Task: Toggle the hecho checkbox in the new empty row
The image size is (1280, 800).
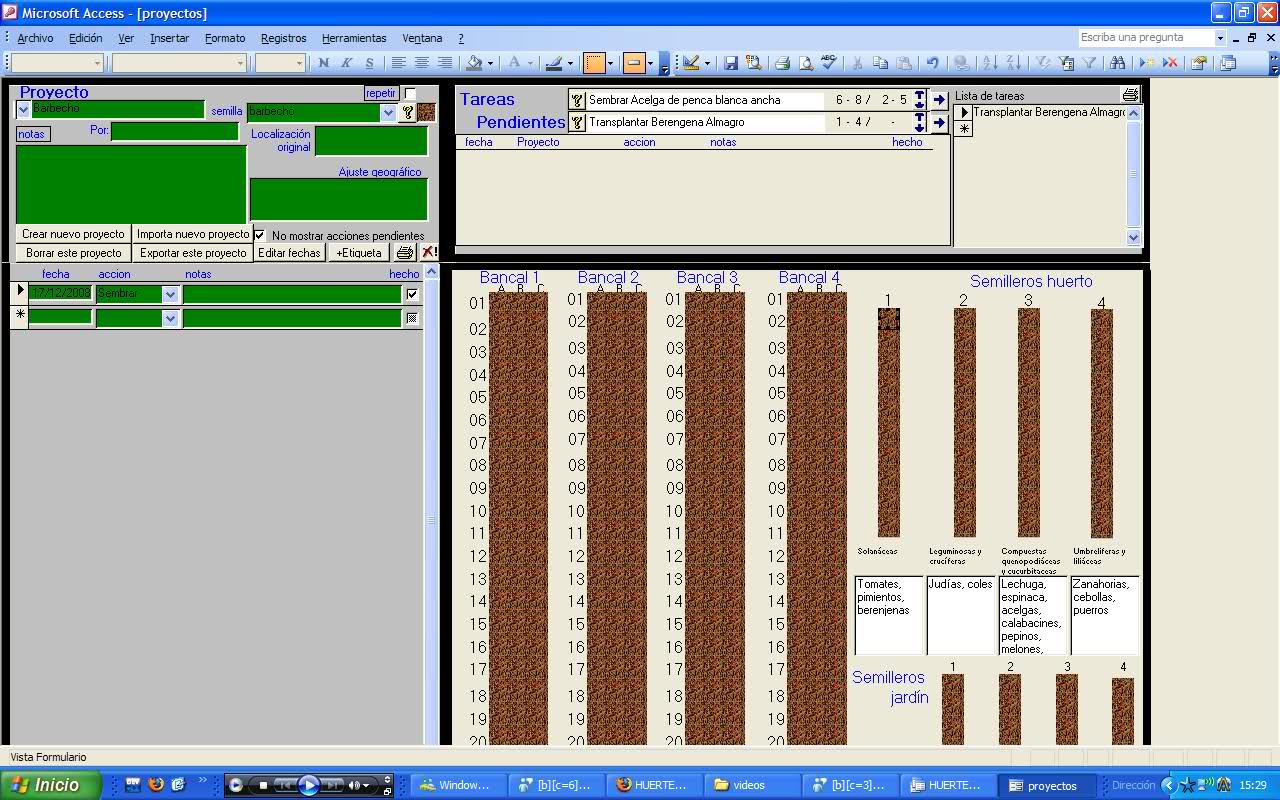Action: (412, 318)
